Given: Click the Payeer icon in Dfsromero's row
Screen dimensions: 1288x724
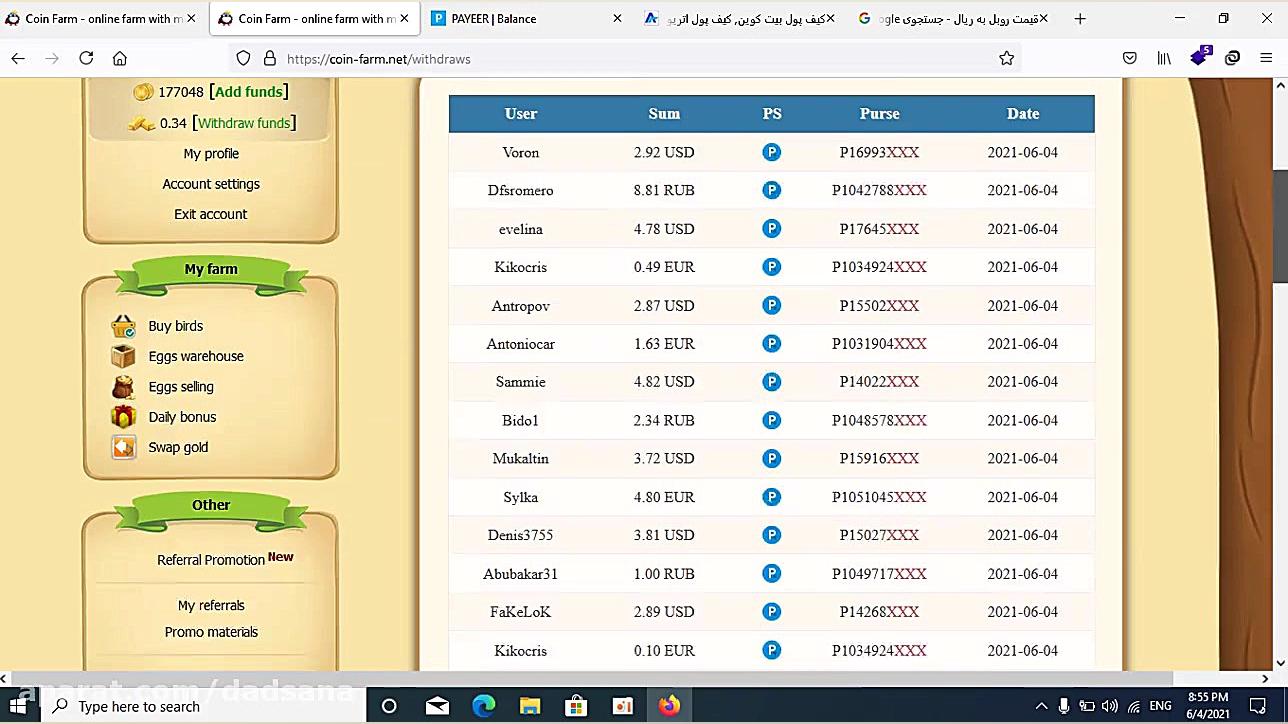Looking at the screenshot, I should point(771,190).
